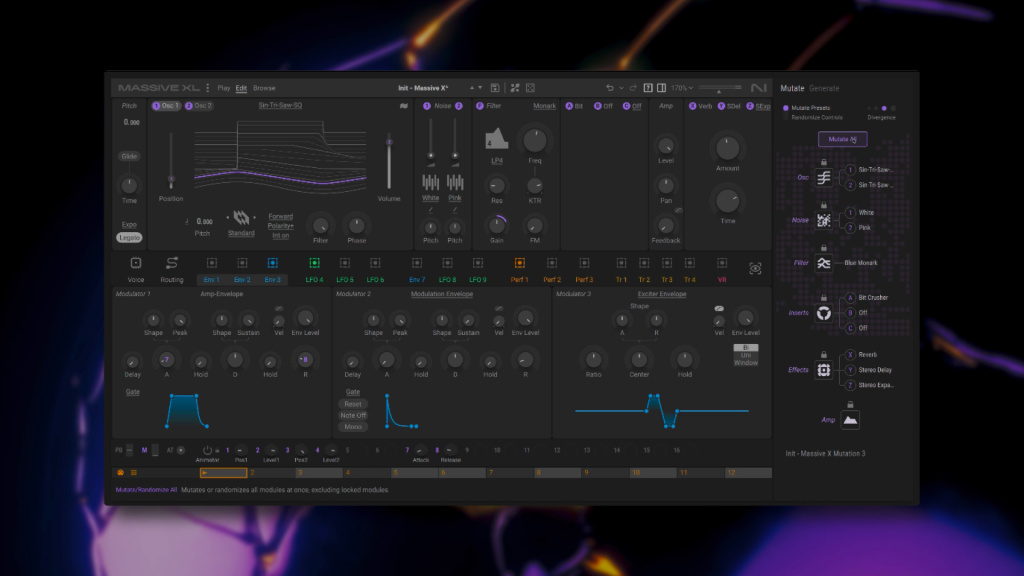Click the Tr 2 modulation assign icon
Screen dimensions: 1024x576
tap(644, 263)
